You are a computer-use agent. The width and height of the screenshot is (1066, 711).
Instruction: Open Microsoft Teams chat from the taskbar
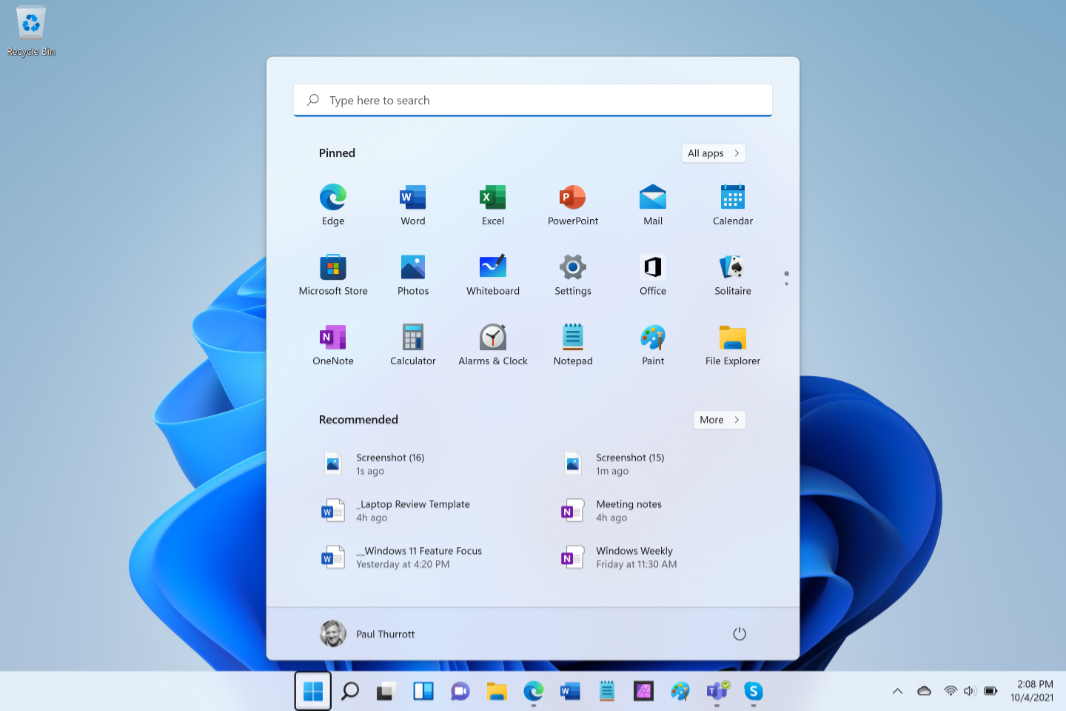pyautogui.click(x=460, y=691)
